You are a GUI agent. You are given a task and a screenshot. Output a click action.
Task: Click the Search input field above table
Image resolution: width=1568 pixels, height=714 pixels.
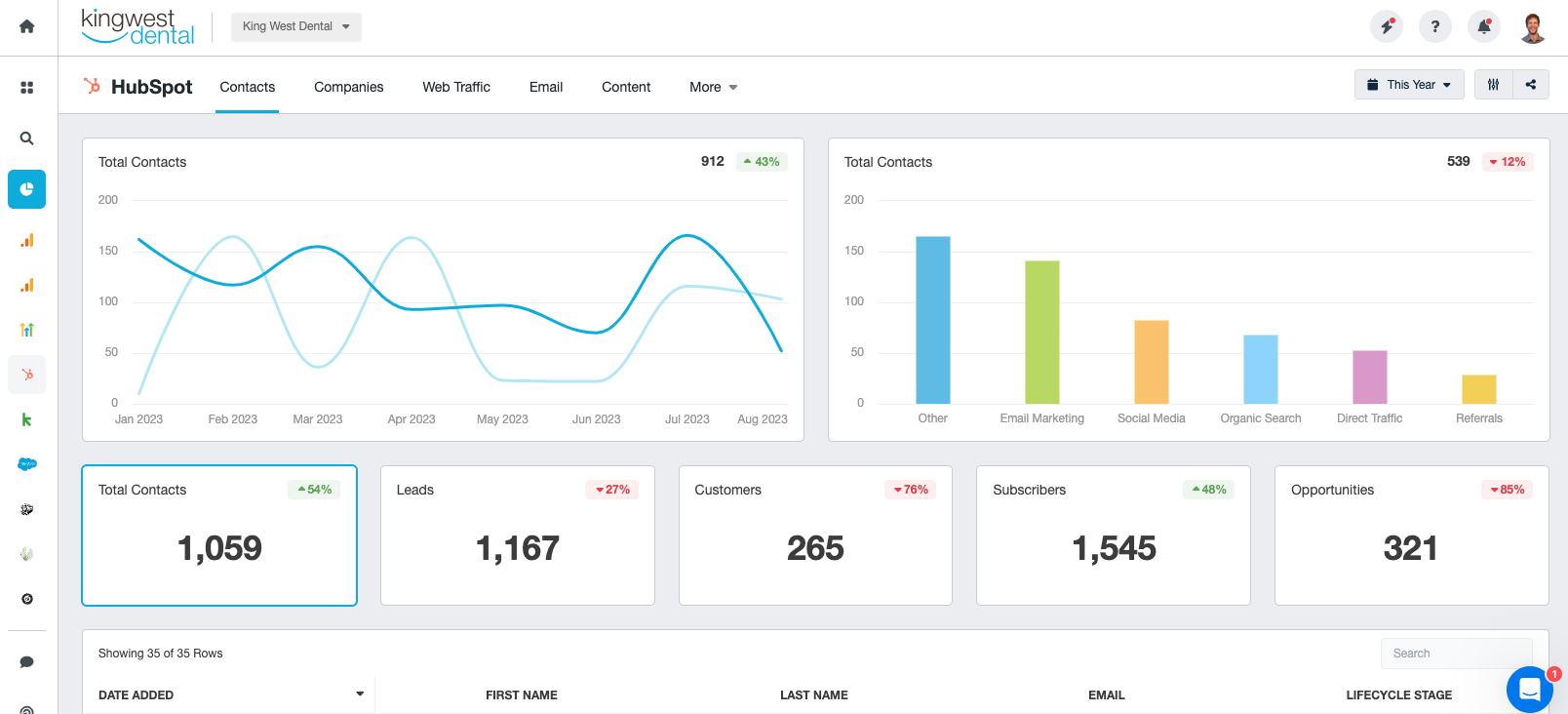[1456, 654]
